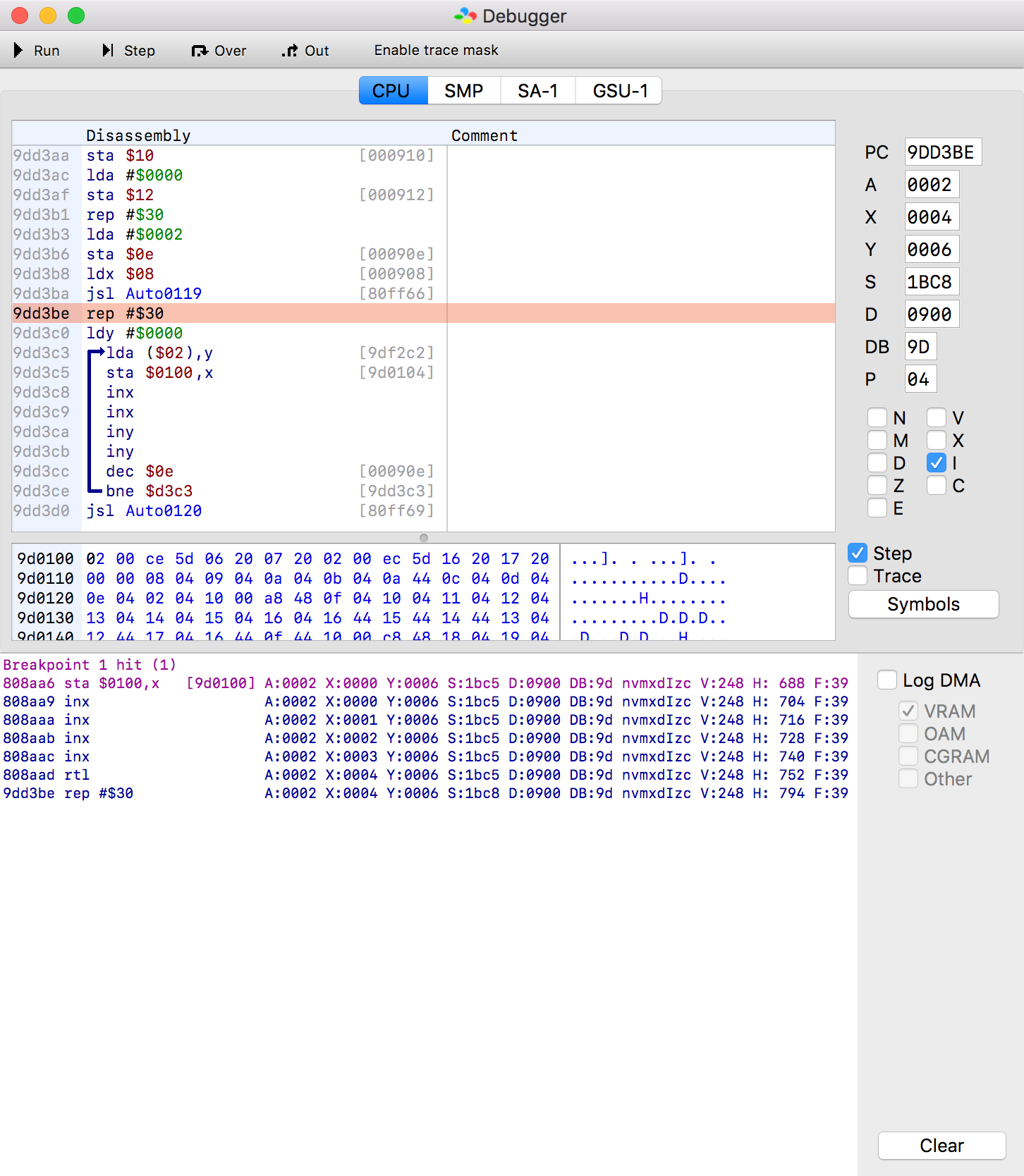Switch to the SMP tab

click(x=463, y=91)
